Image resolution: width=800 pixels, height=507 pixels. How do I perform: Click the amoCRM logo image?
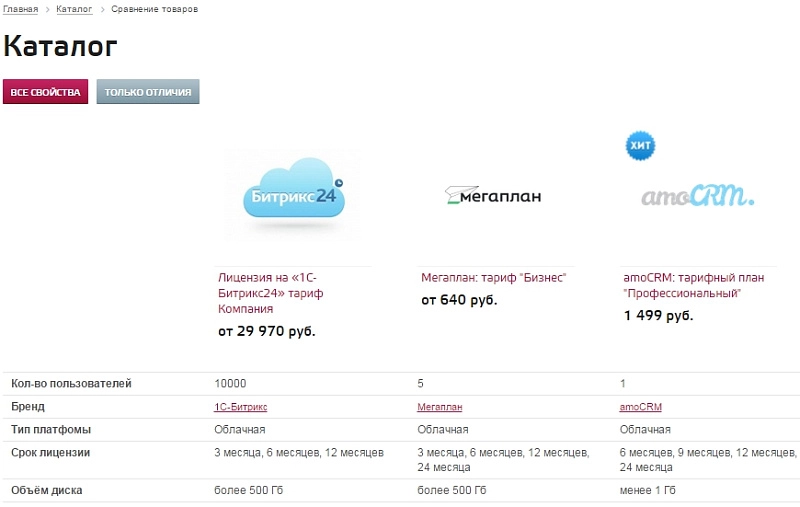coord(697,195)
